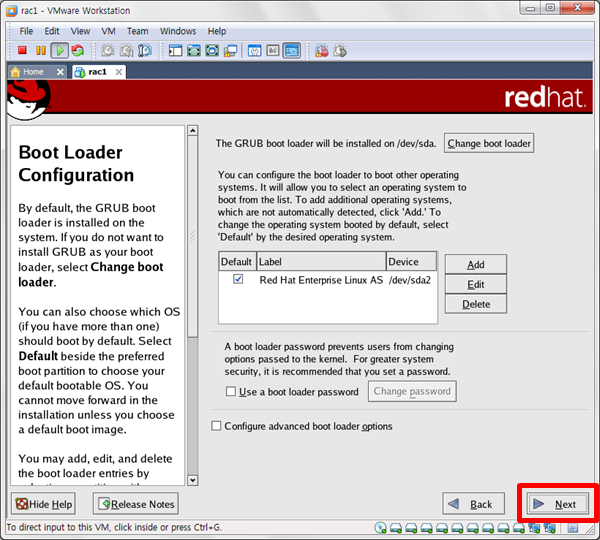Take a snapshot using the camera-clock icon
The image size is (600, 540).
[x=108, y=50]
